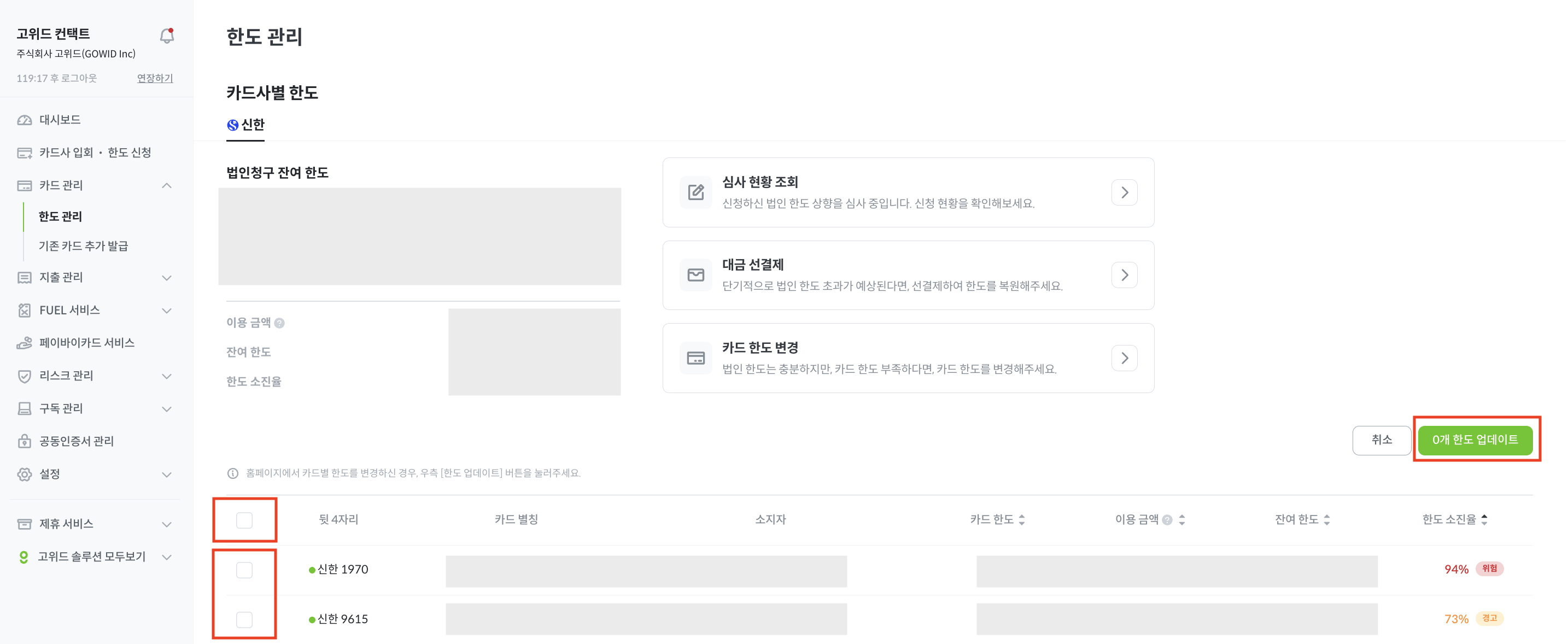The height and width of the screenshot is (644, 1568).
Task: Click the 취소 button
Action: click(x=1381, y=440)
